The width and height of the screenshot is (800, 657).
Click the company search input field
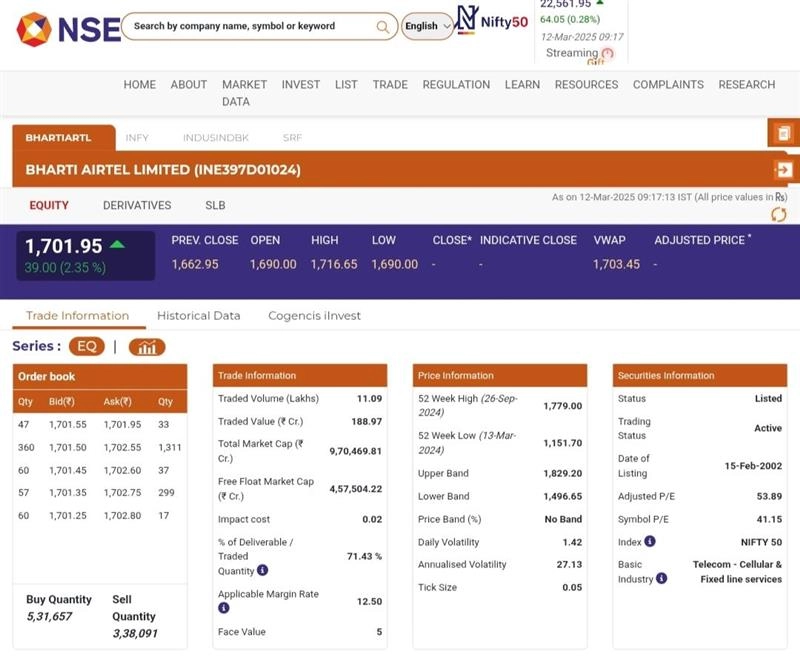click(250, 27)
